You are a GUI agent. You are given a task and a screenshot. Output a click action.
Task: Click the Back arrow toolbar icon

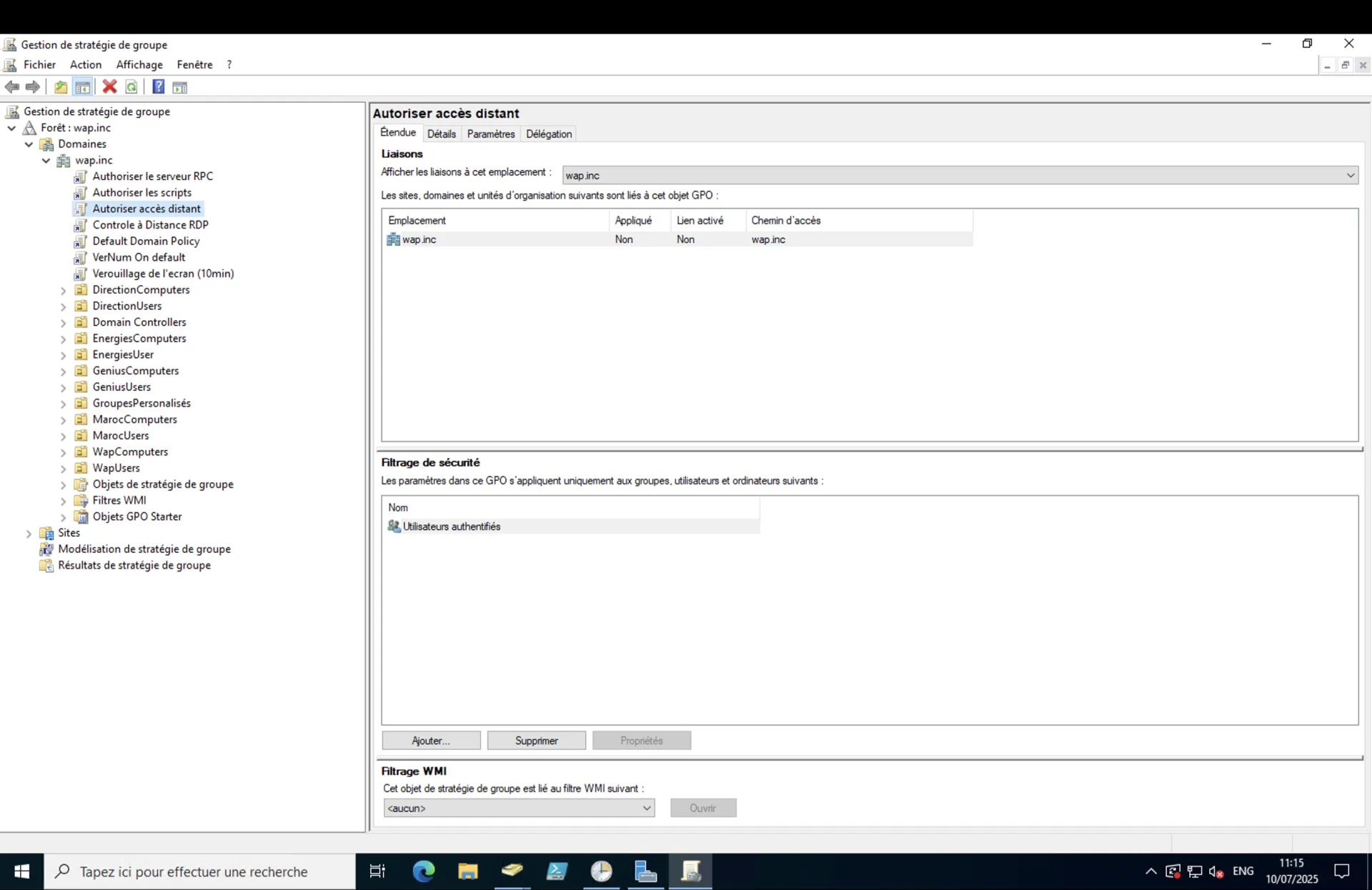click(12, 87)
